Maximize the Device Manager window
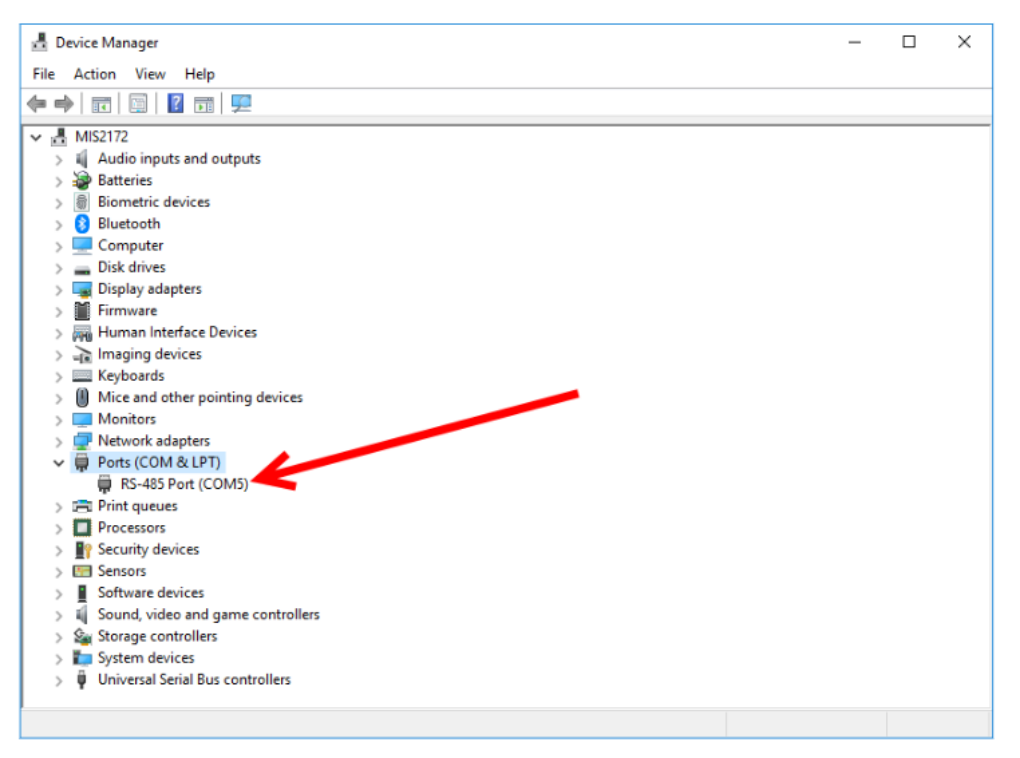This screenshot has height=758, width=1020. (909, 42)
